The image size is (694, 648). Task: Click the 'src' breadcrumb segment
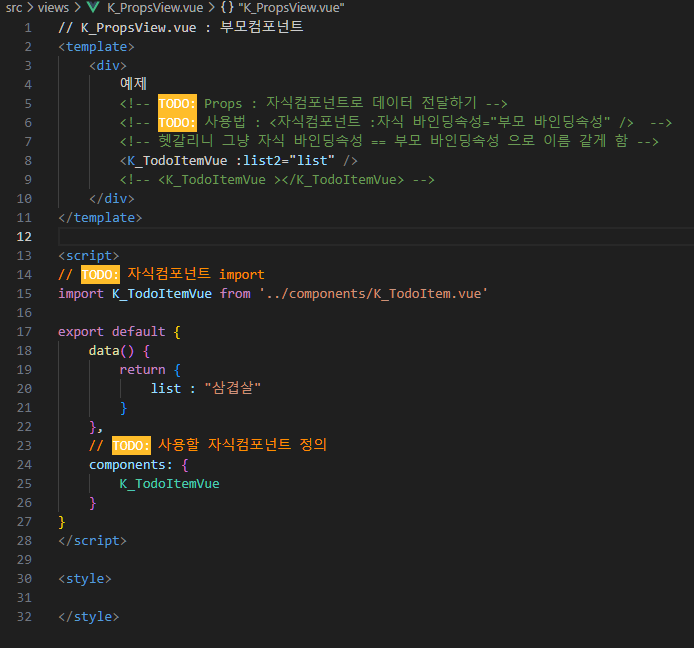(14, 8)
